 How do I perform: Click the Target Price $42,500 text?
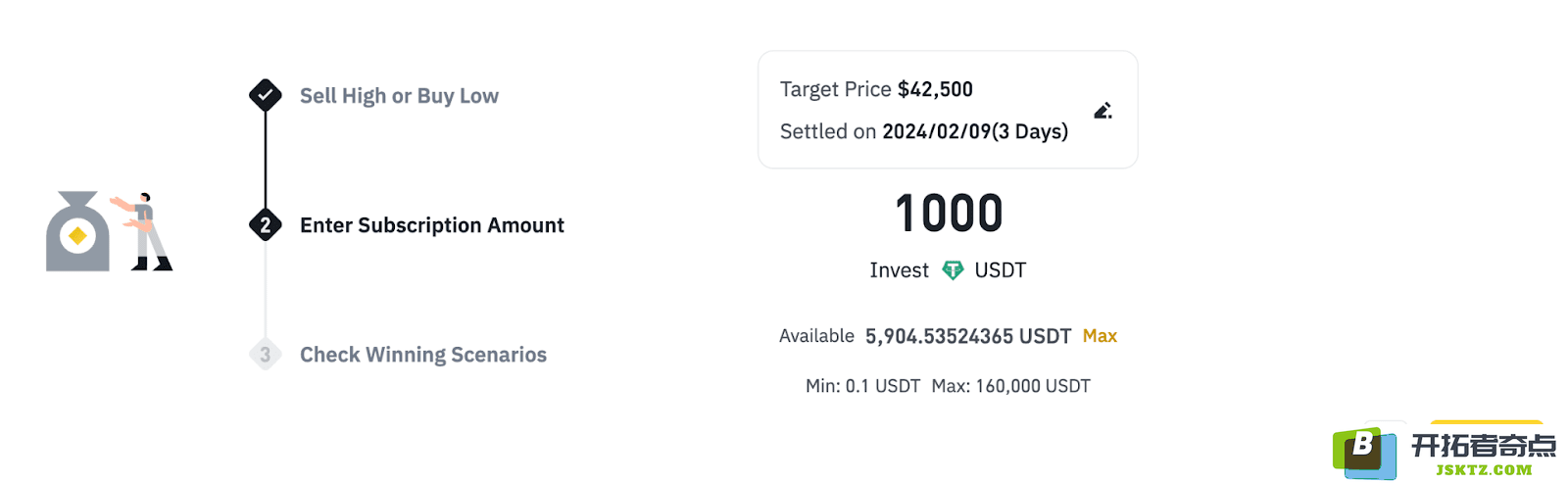pyautogui.click(x=876, y=89)
